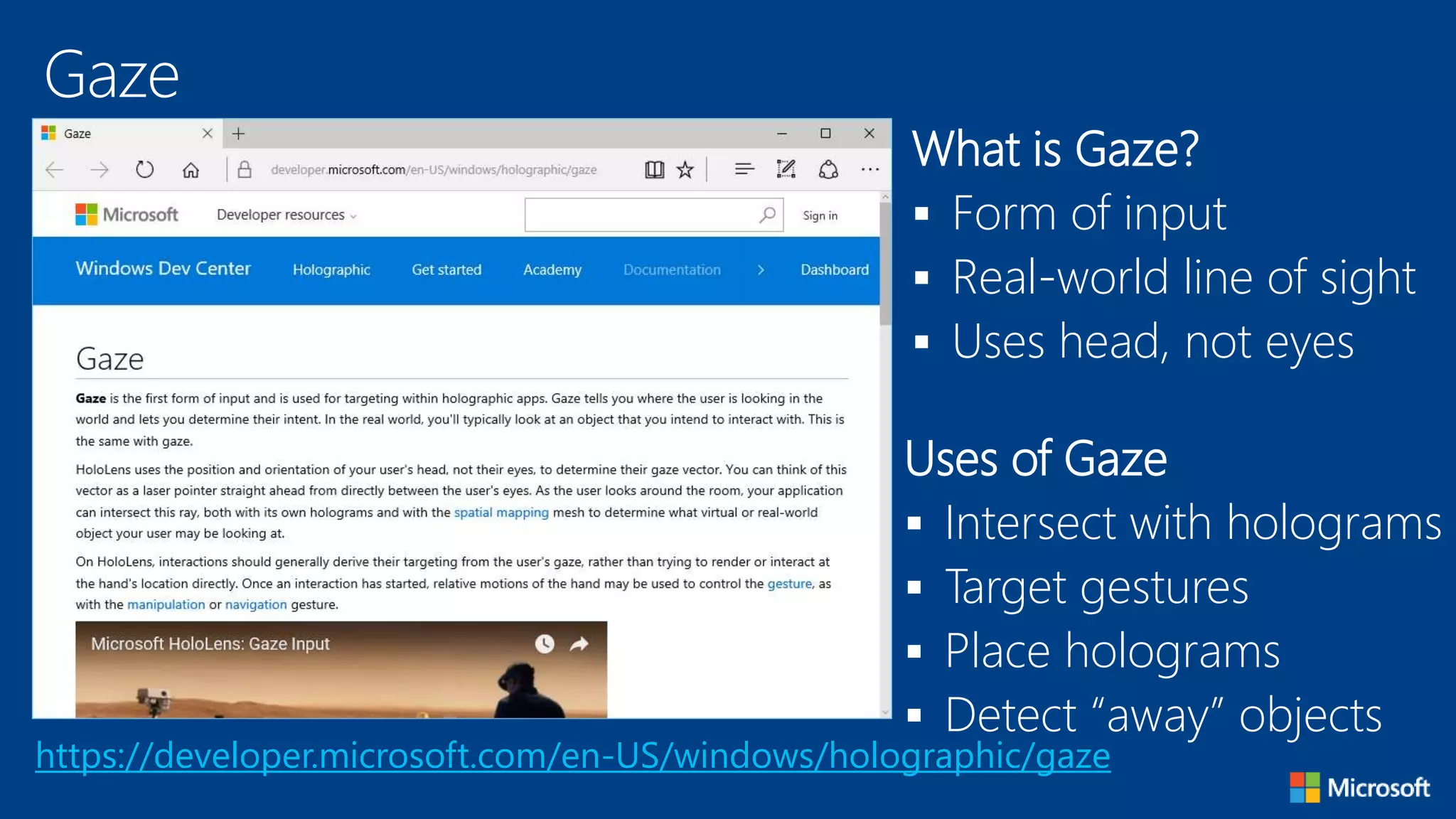Image resolution: width=1456 pixels, height=819 pixels.
Task: Expand the Developer resources dropdown
Action: click(287, 215)
